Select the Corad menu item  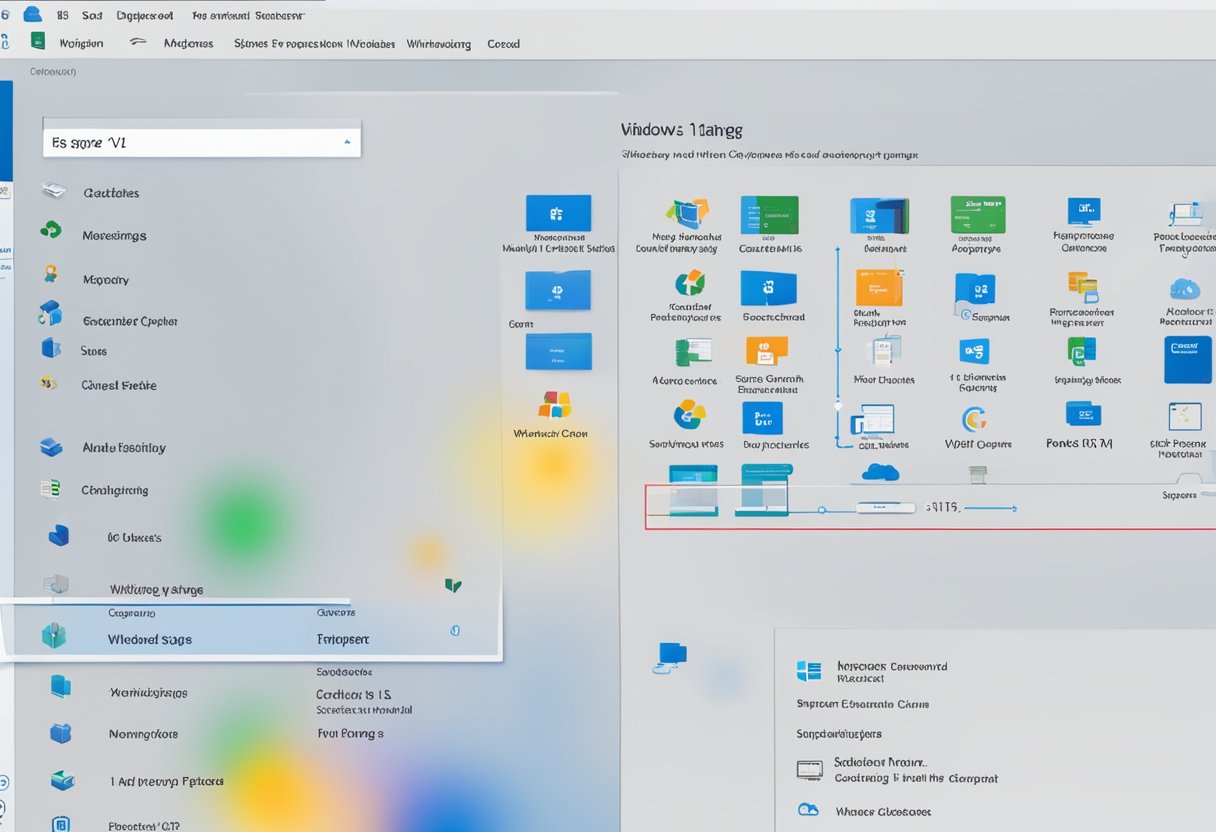tap(503, 44)
